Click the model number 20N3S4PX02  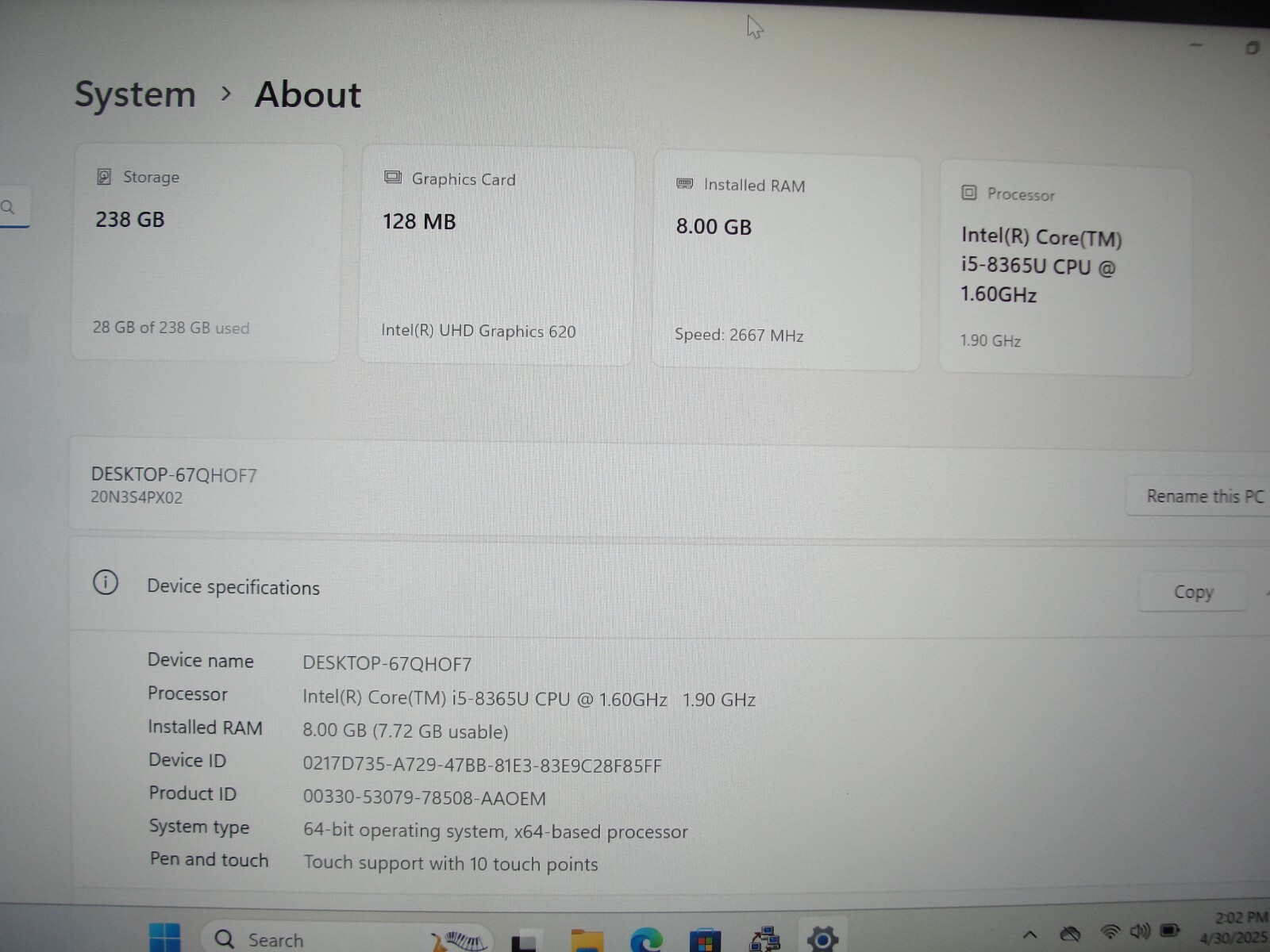tap(137, 497)
